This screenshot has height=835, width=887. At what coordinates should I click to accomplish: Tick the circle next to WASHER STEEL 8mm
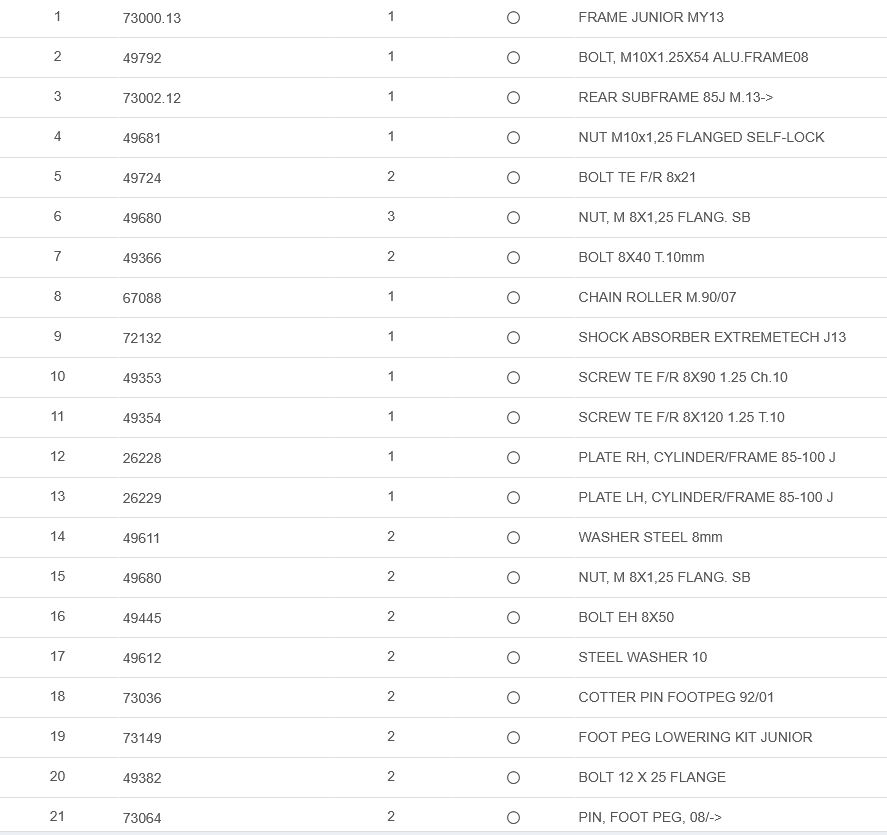[513, 538]
